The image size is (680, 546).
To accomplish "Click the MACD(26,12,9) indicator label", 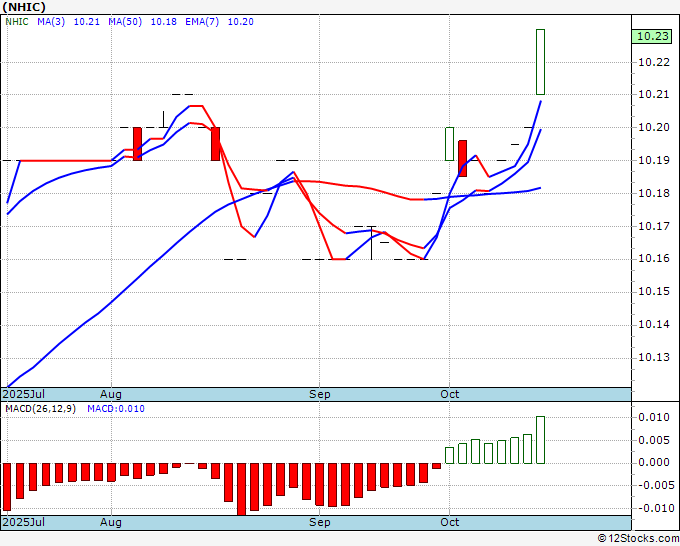I will (40, 409).
